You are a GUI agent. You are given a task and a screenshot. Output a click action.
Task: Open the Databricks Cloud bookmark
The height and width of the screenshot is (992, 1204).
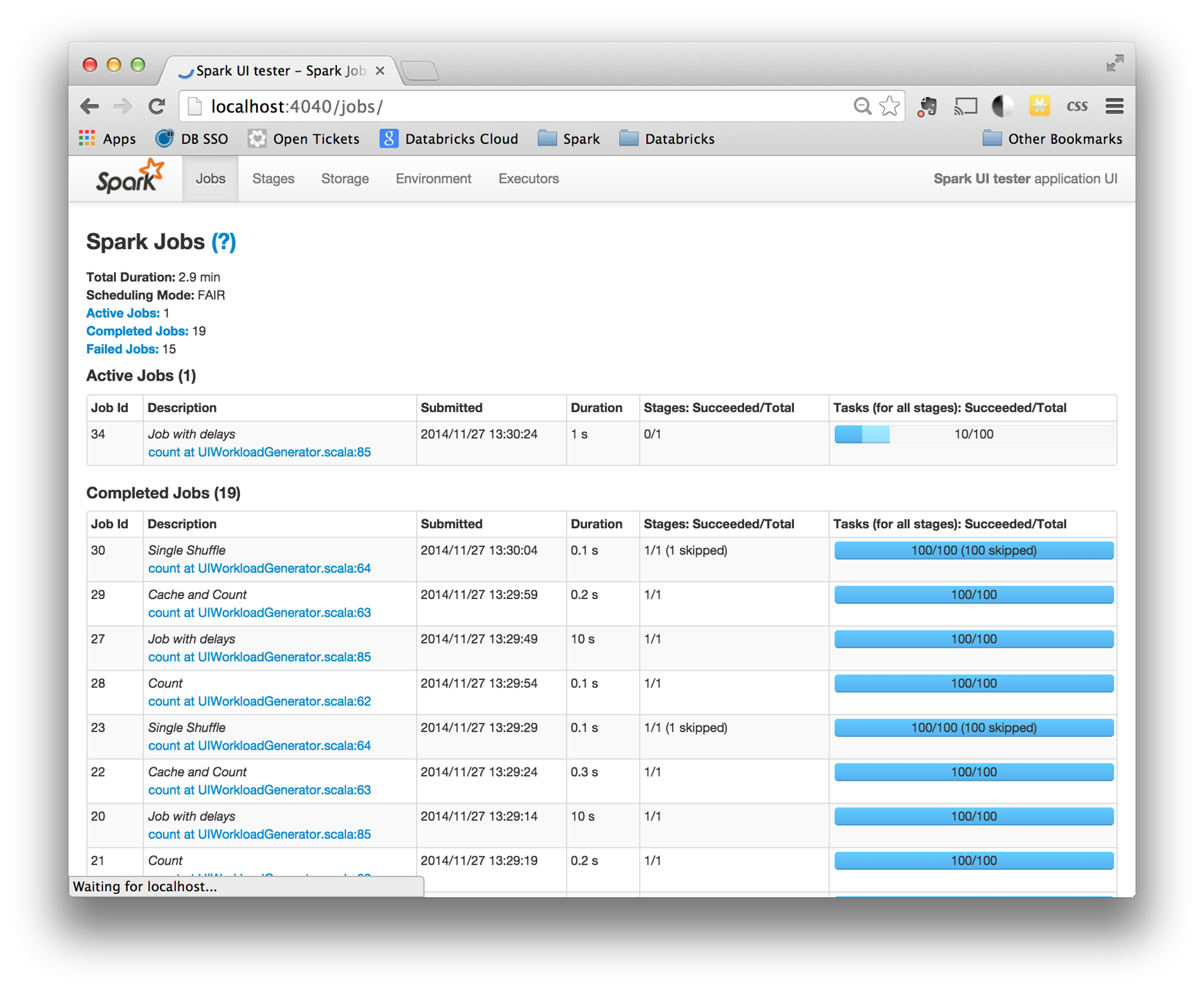coord(449,139)
